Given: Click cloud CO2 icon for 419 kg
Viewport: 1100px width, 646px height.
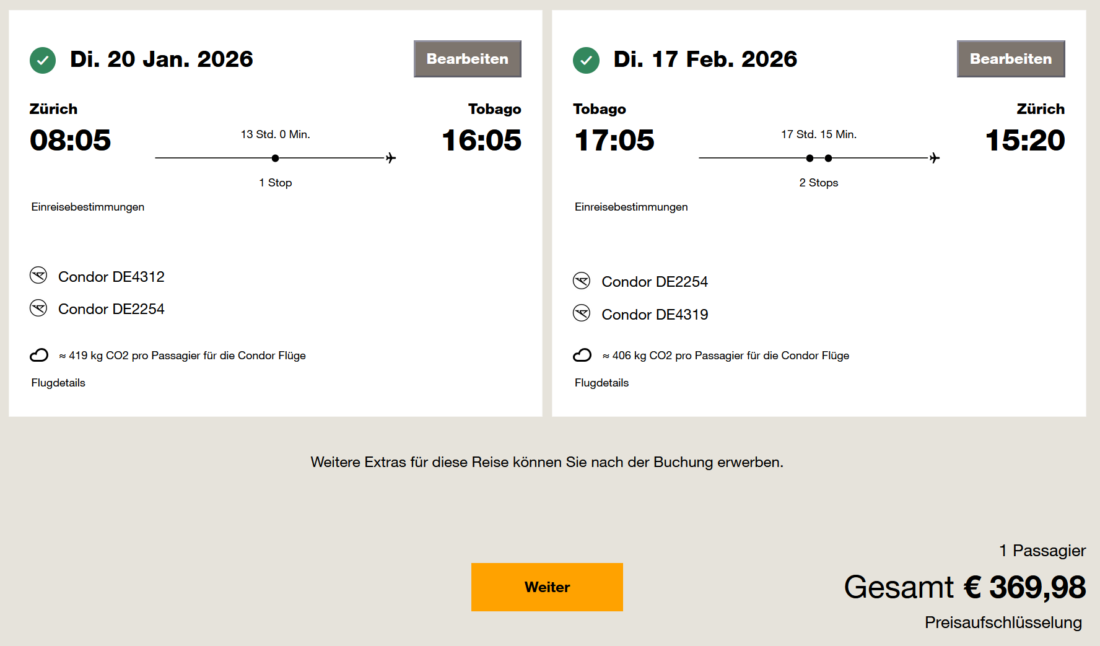Looking at the screenshot, I should click(39, 355).
